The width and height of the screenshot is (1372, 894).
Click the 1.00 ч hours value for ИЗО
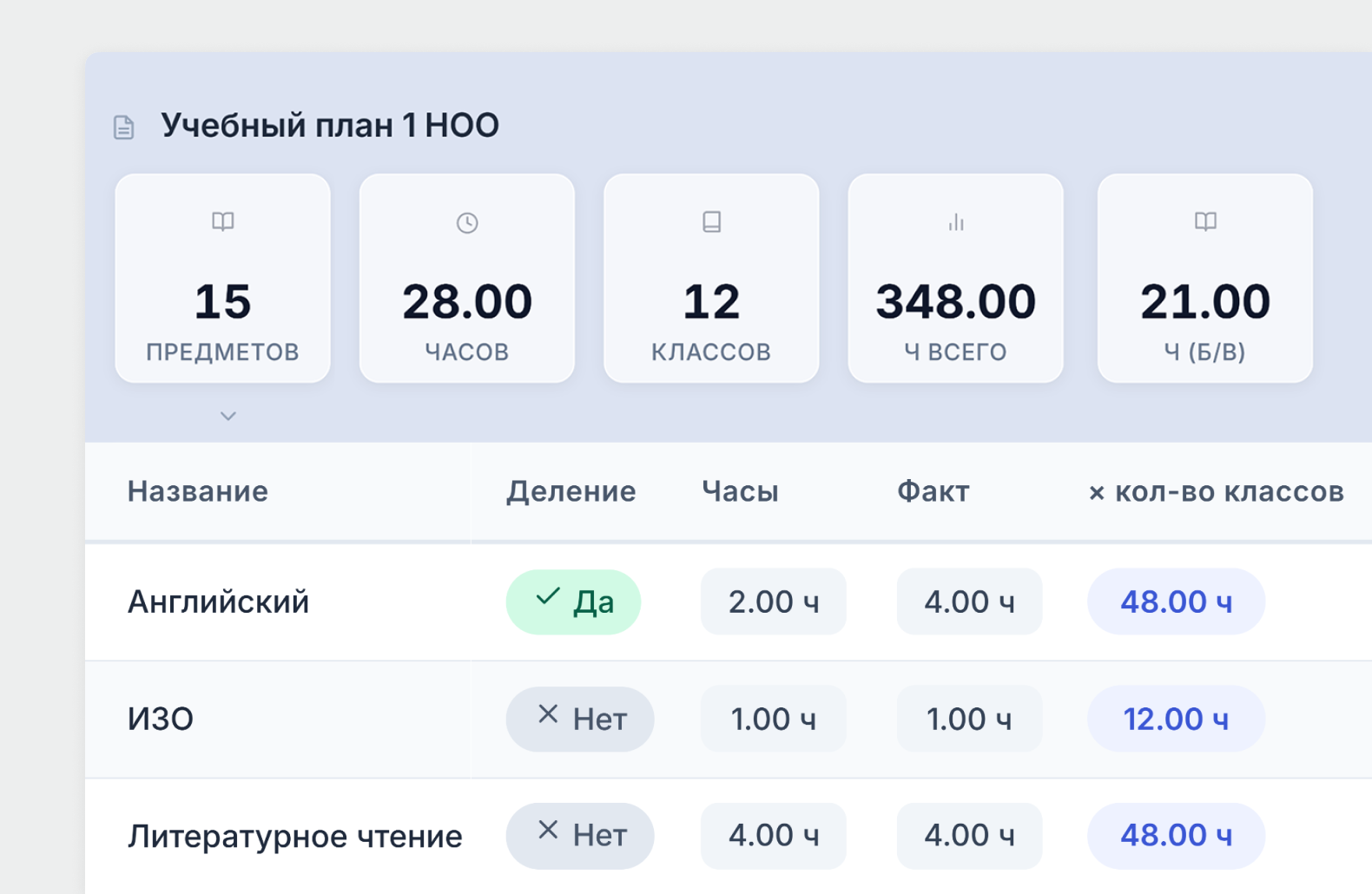click(x=774, y=719)
